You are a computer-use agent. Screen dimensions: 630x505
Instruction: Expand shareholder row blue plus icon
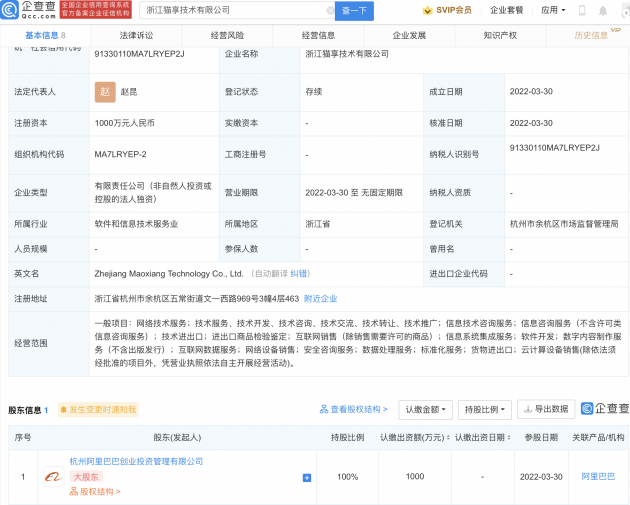click(x=307, y=478)
